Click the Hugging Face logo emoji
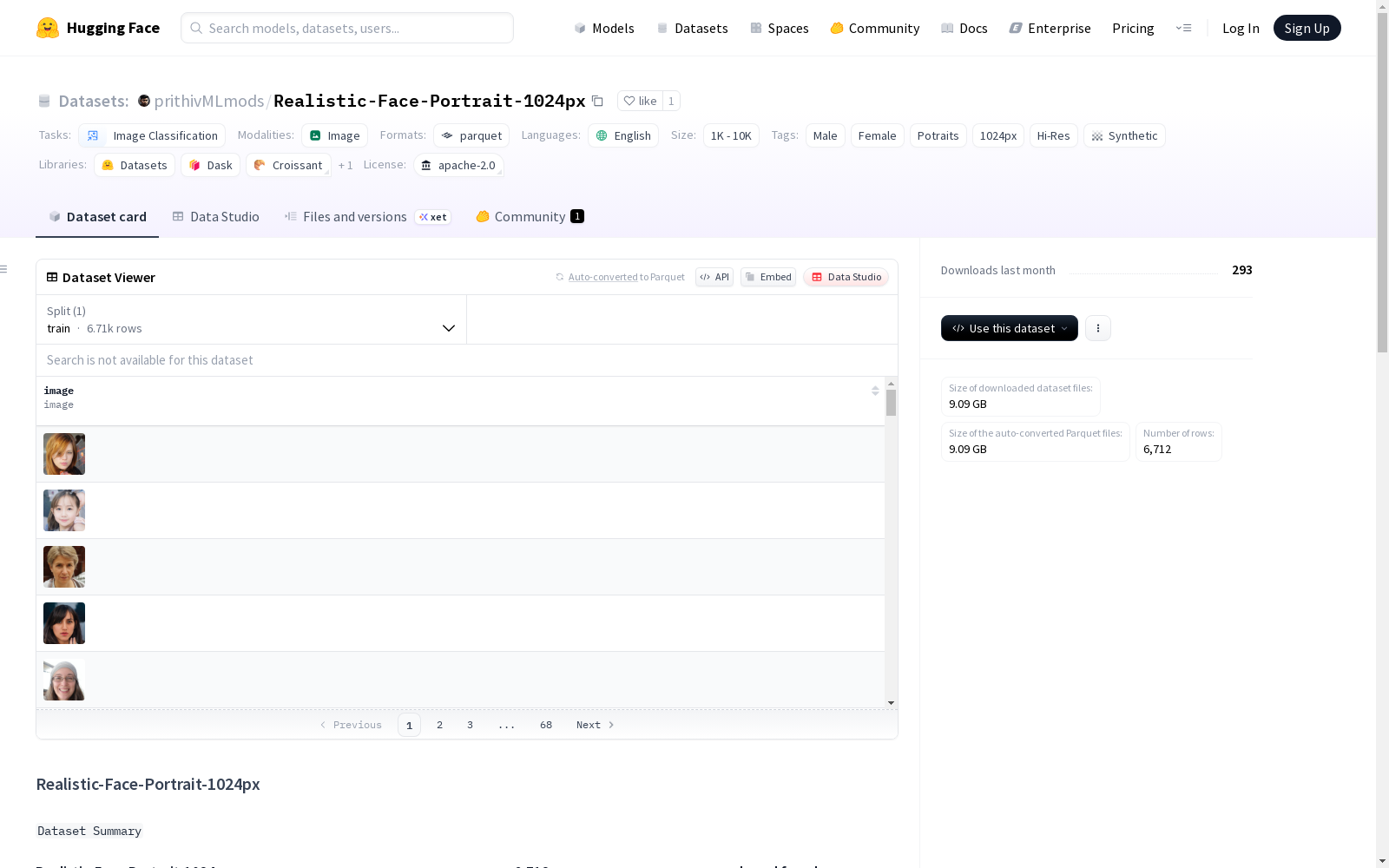The width and height of the screenshot is (1389, 868). [47, 28]
